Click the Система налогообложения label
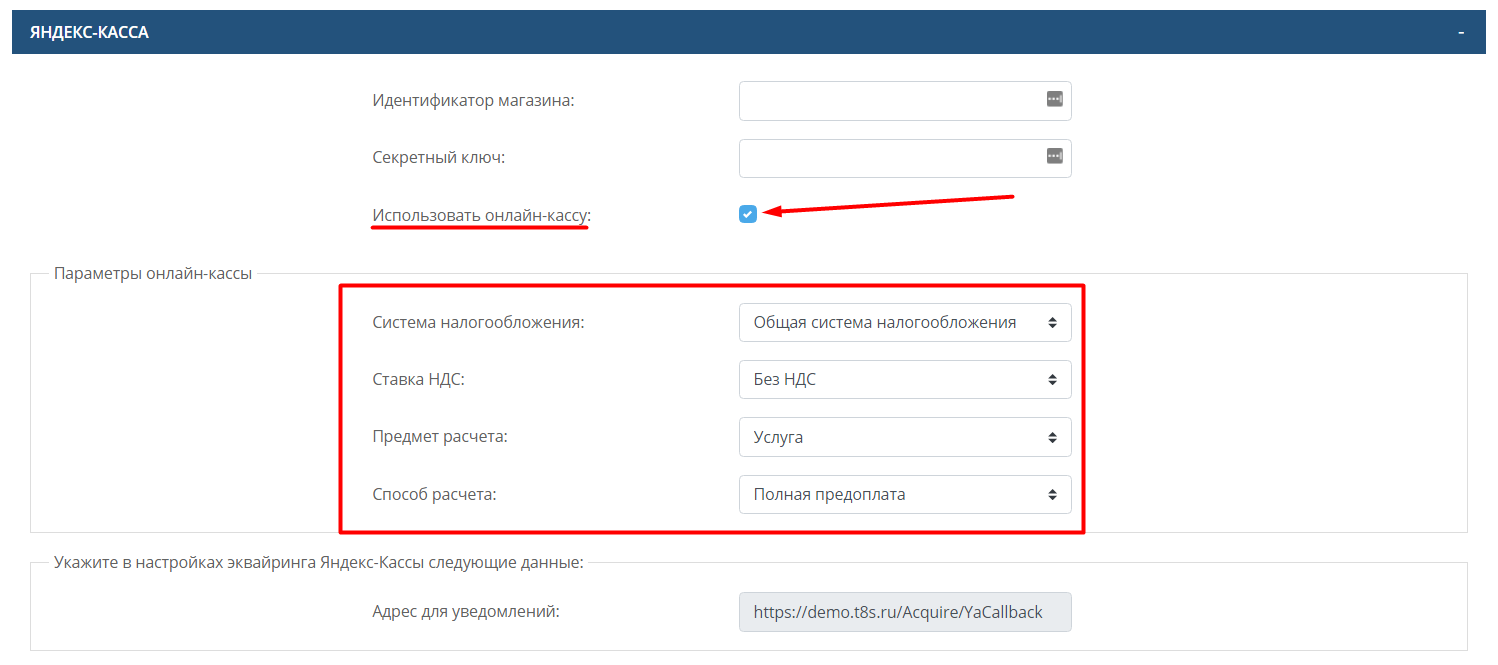 pyautogui.click(x=478, y=323)
